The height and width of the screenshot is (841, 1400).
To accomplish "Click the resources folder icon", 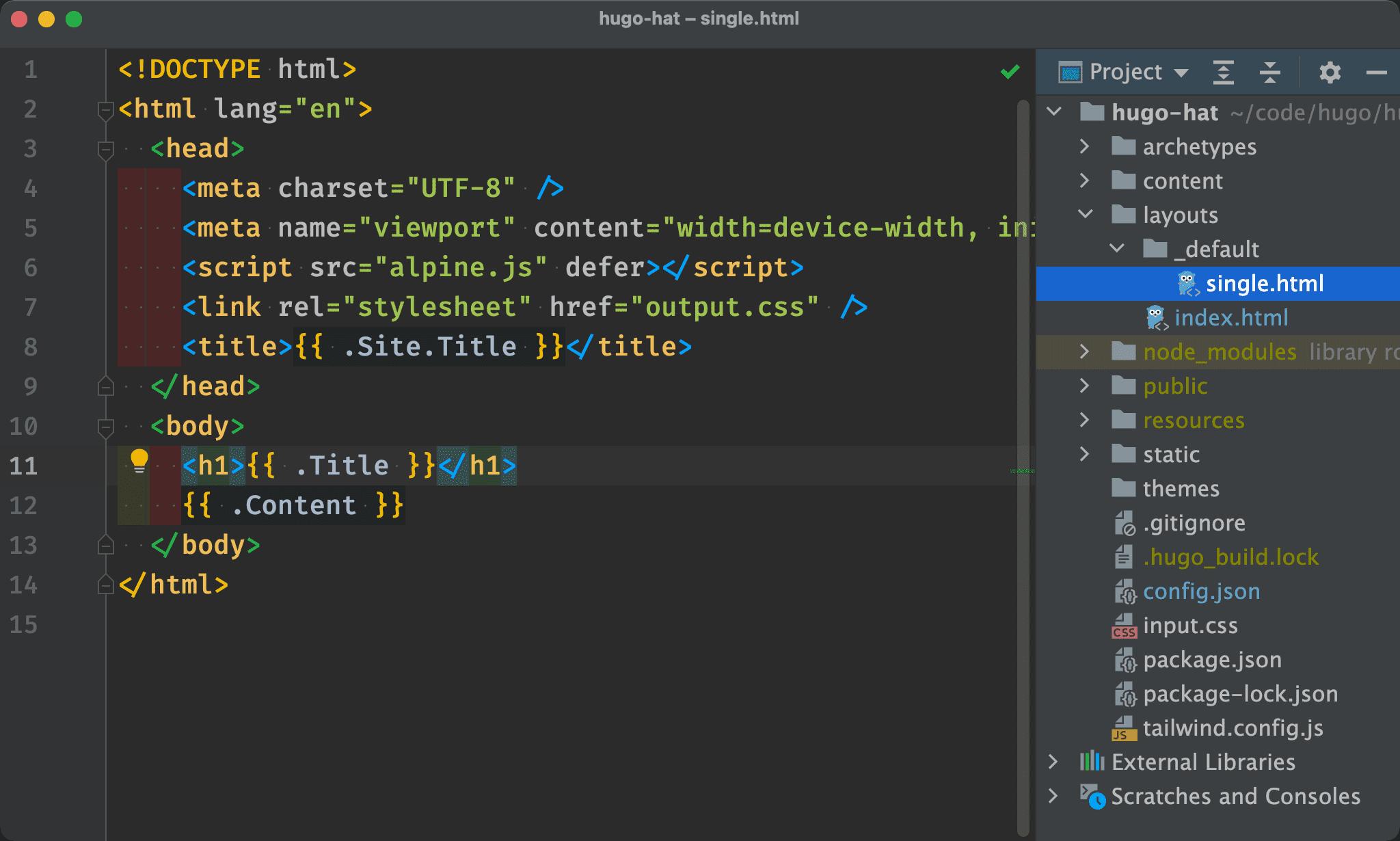I will coord(1124,419).
